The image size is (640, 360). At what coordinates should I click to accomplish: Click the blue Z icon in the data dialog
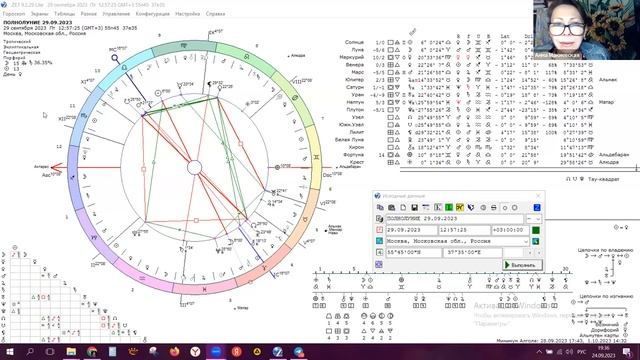tap(537, 207)
